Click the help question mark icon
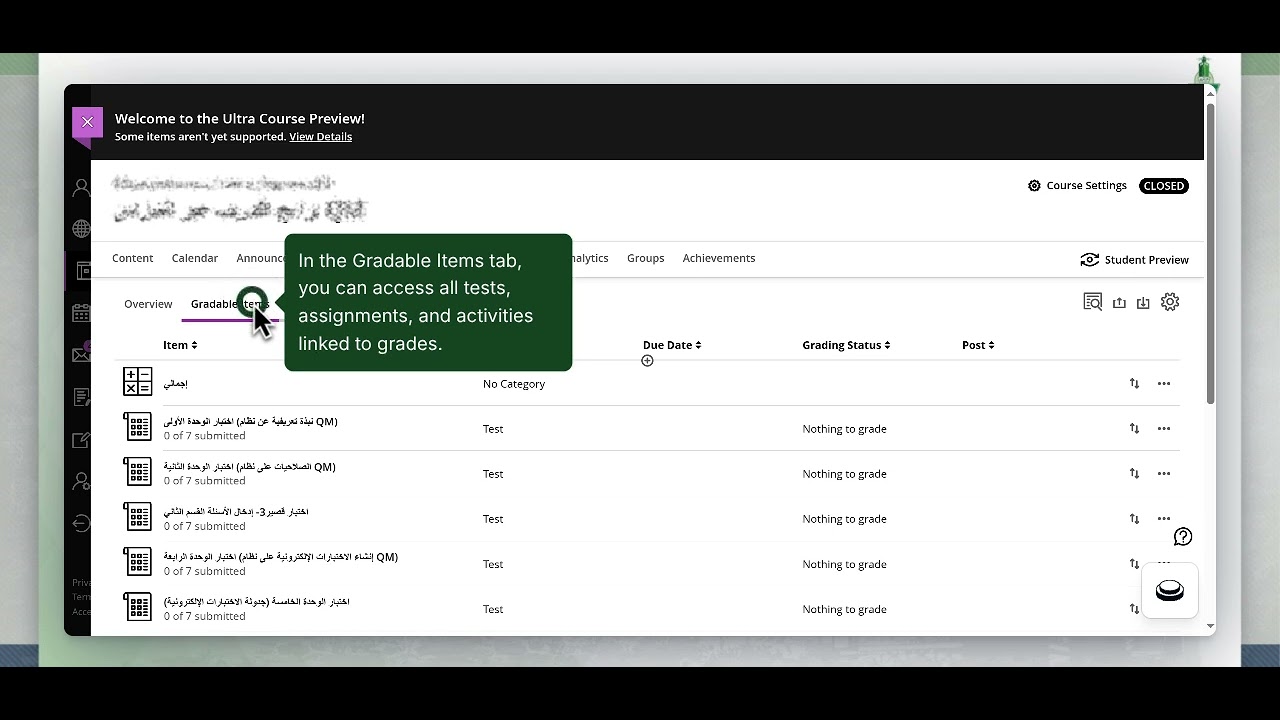 coord(1183,537)
